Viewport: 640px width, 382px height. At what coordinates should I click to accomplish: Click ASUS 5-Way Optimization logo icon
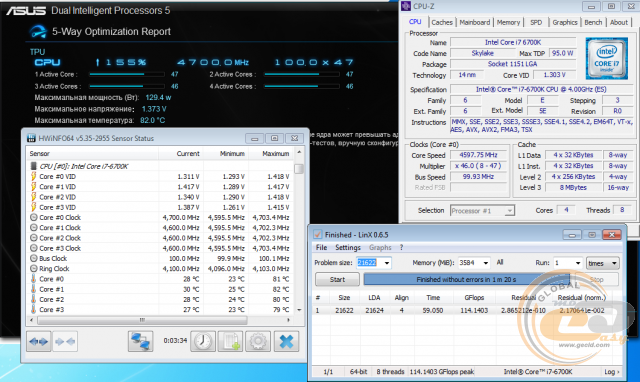[x=38, y=32]
